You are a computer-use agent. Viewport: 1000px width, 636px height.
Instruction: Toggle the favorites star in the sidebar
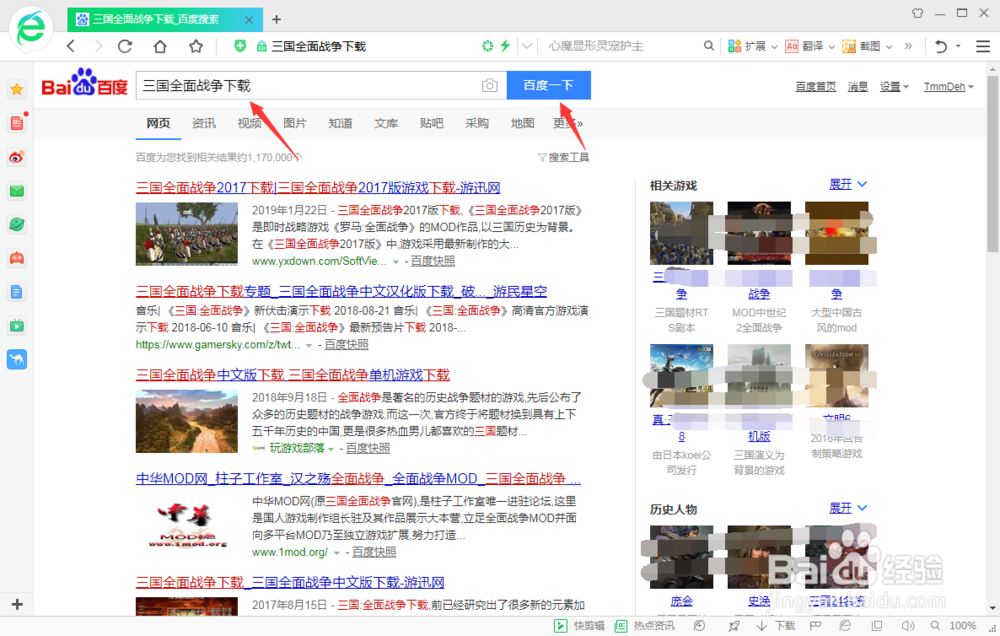pos(16,89)
